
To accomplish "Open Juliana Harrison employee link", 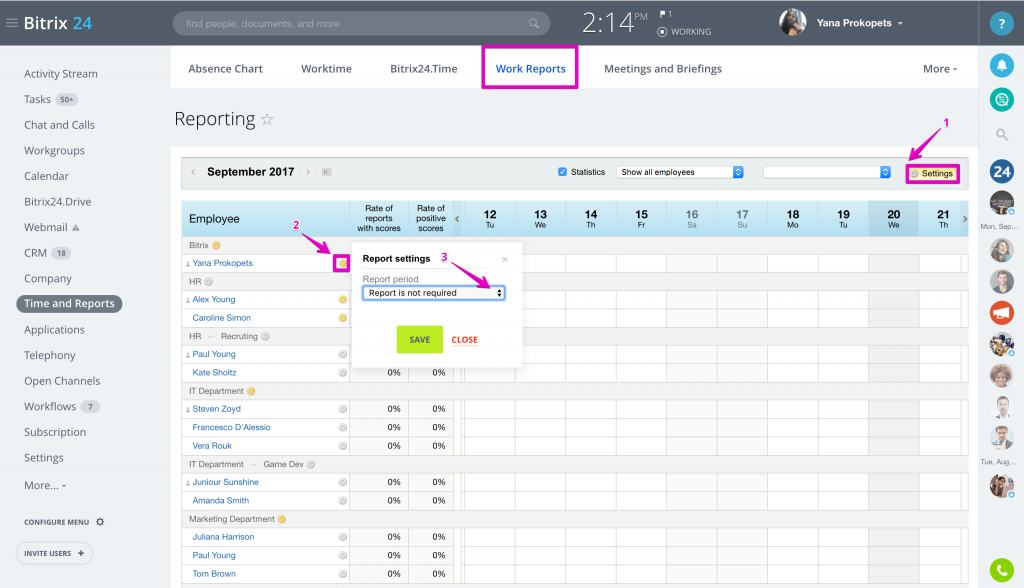I will pos(223,537).
